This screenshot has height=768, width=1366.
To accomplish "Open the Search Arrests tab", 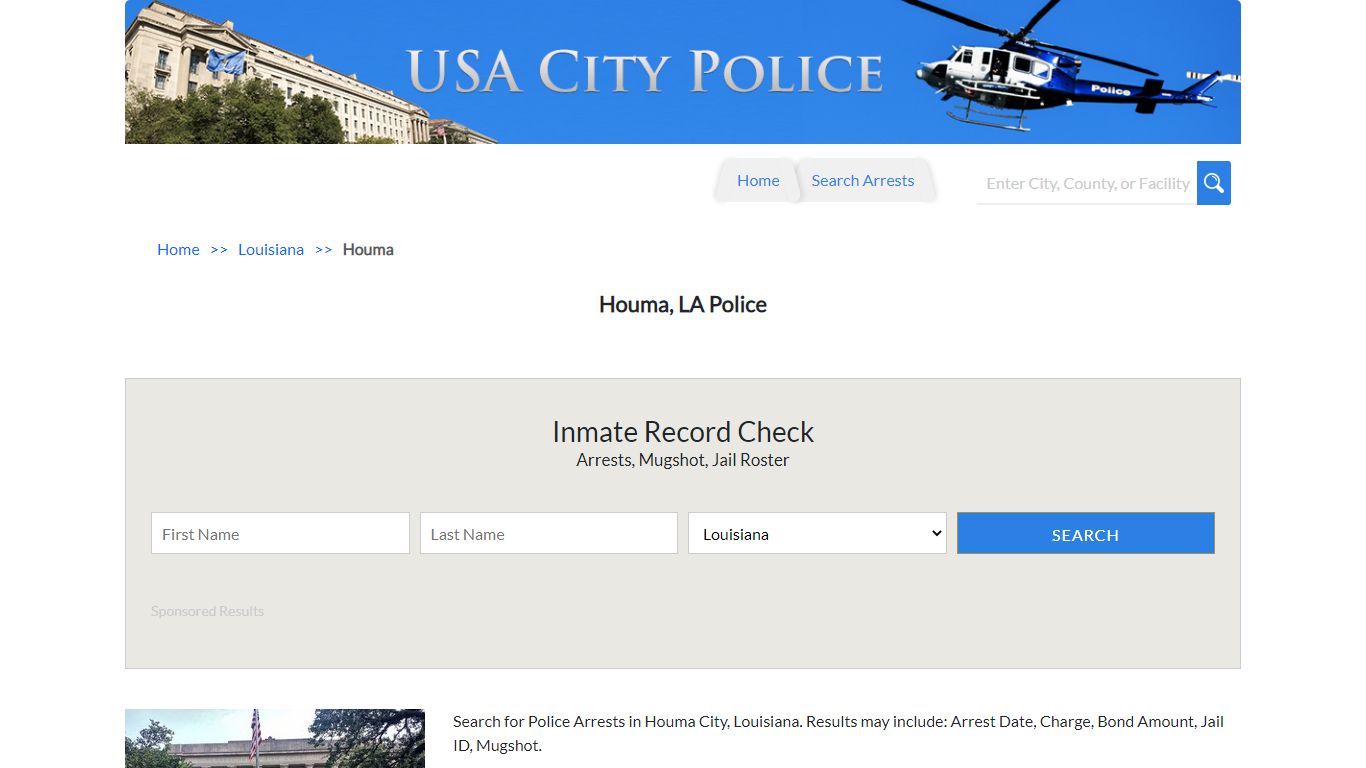I will pos(863,181).
